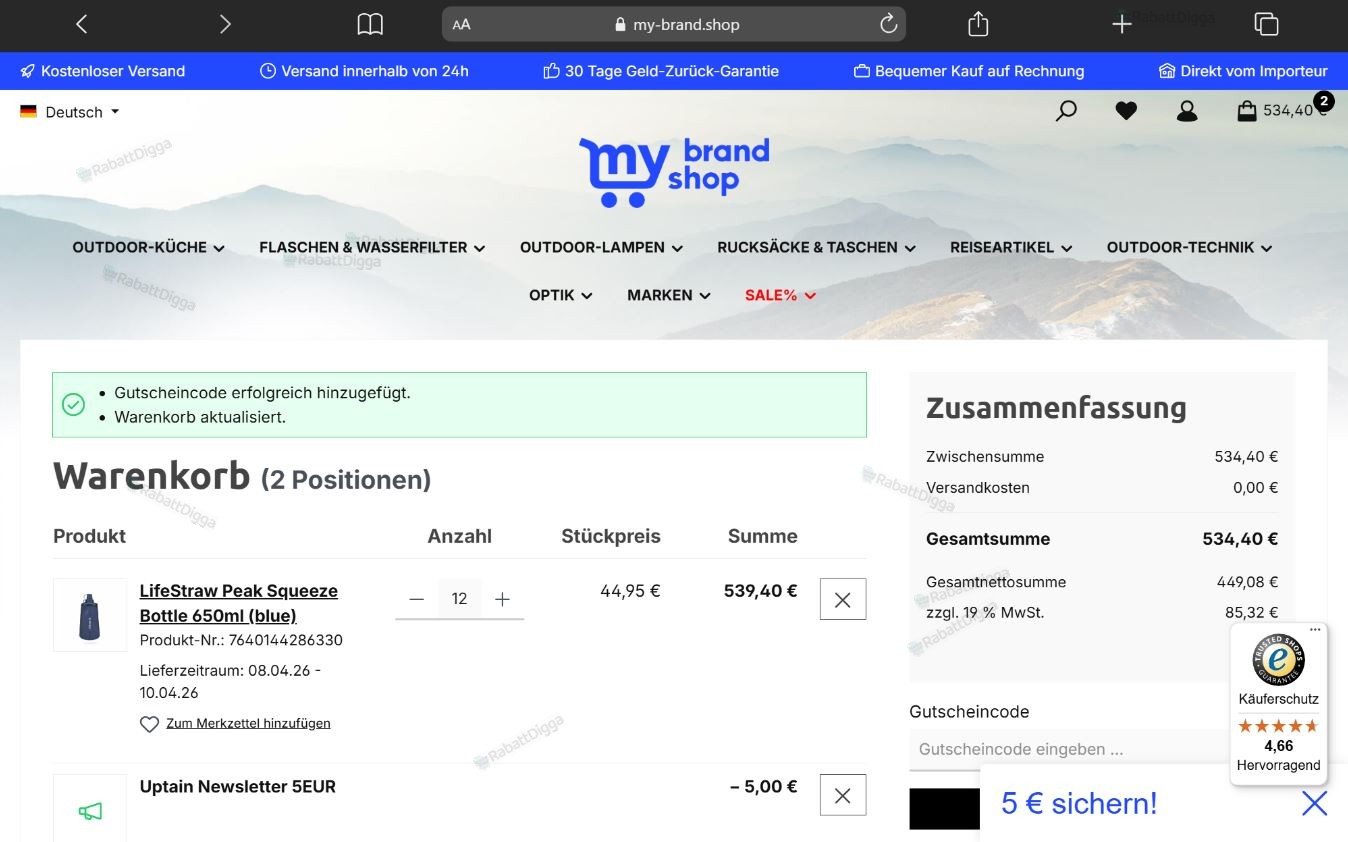1348x842 pixels.
Task: Open the Safari bookmarks book icon
Action: (x=370, y=24)
